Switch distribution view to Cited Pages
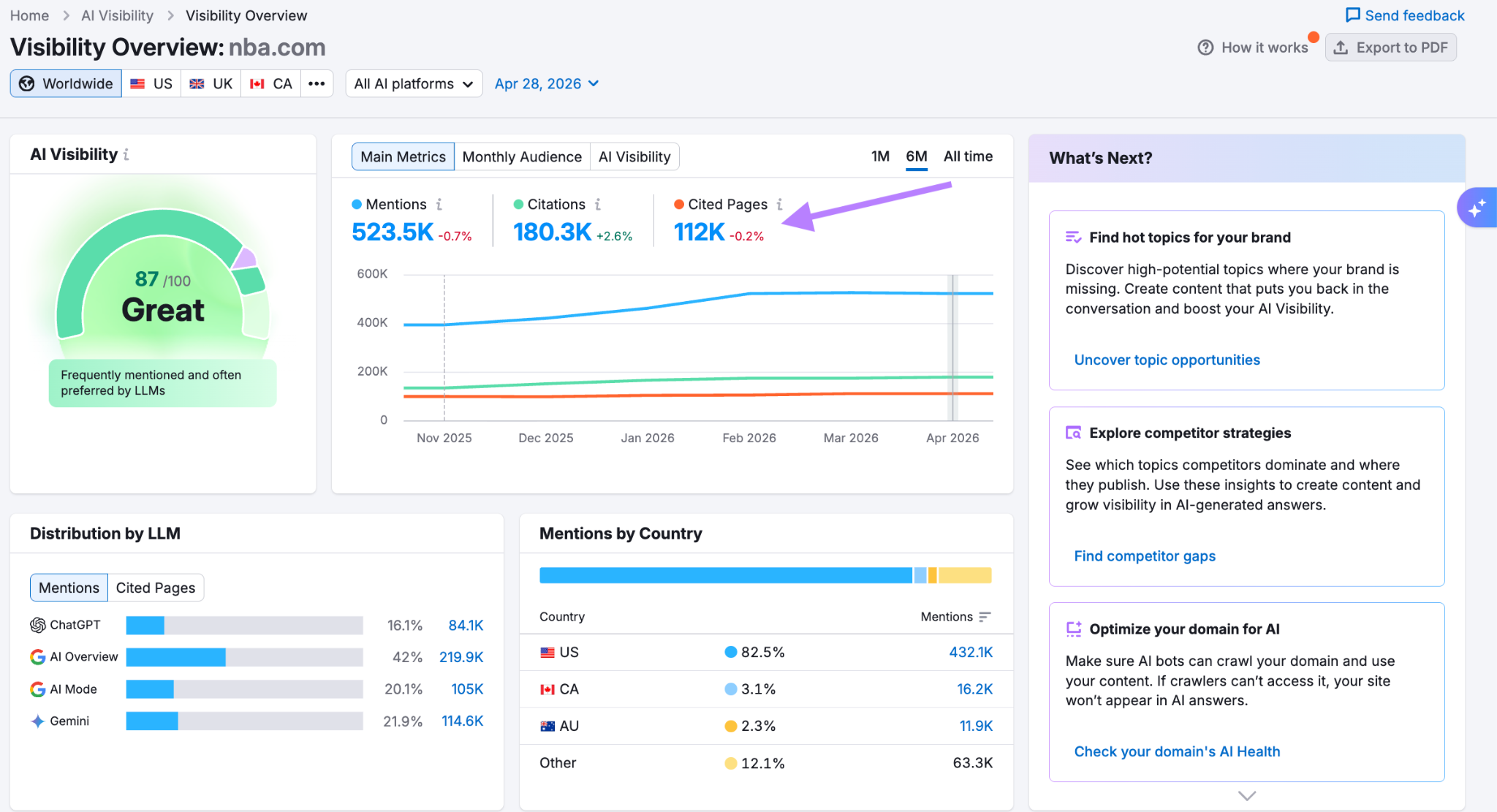This screenshot has height=812, width=1497. pyautogui.click(x=156, y=588)
